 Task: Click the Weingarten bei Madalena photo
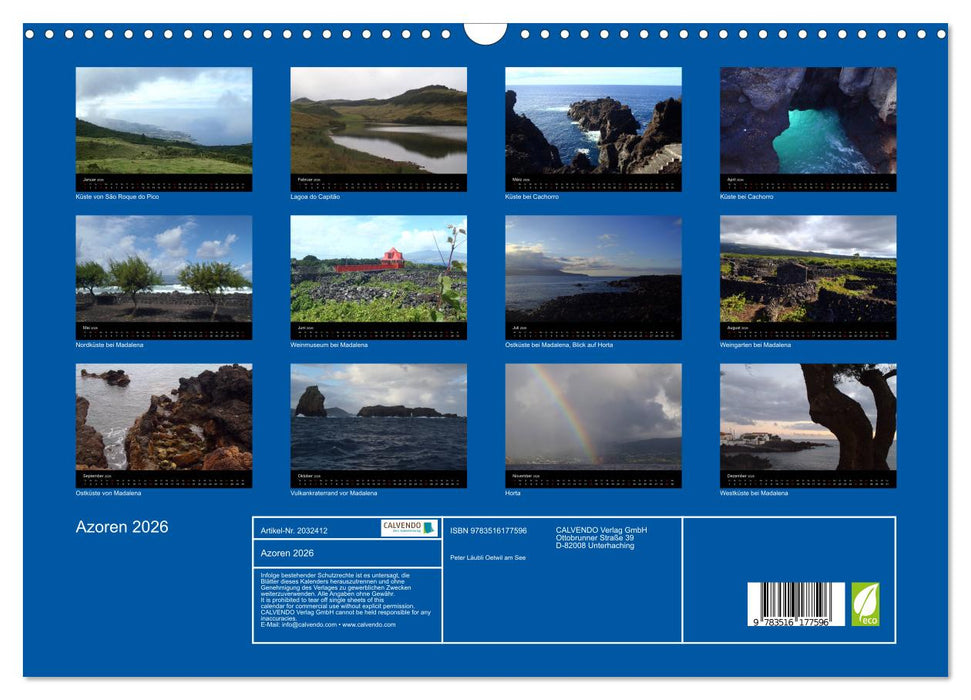(808, 269)
